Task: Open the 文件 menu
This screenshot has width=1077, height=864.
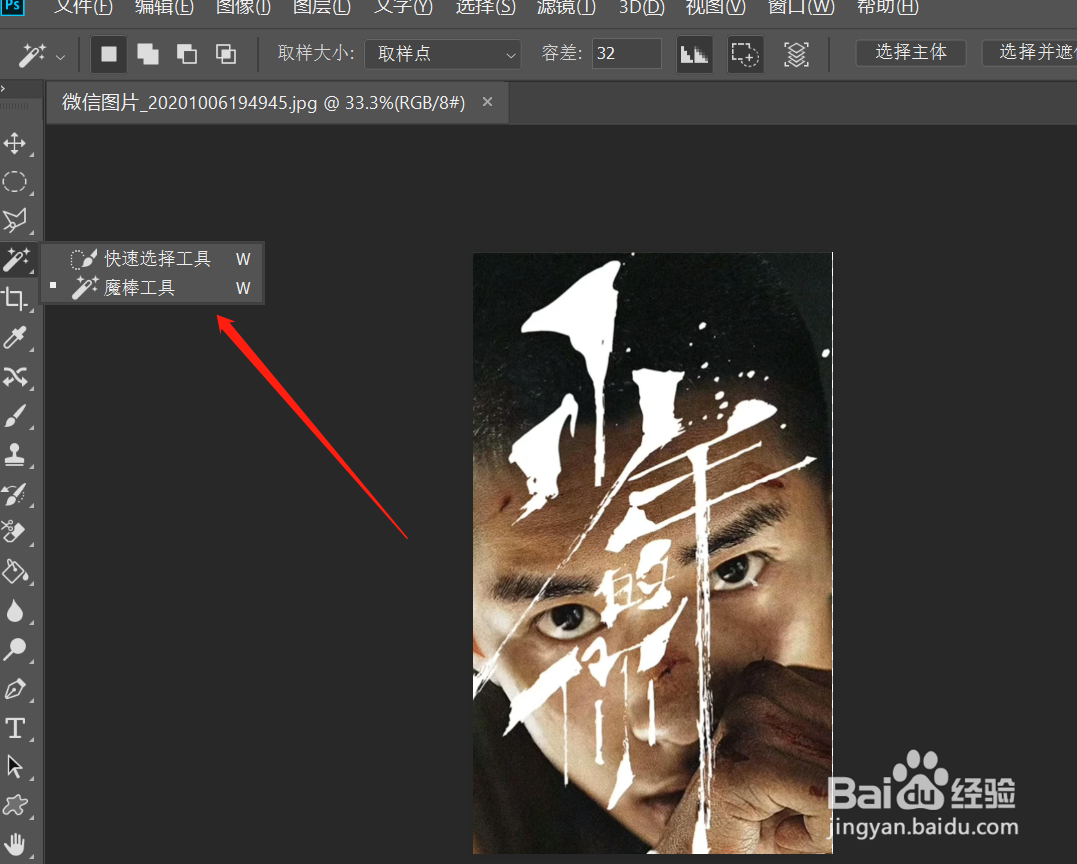Action: (x=83, y=8)
